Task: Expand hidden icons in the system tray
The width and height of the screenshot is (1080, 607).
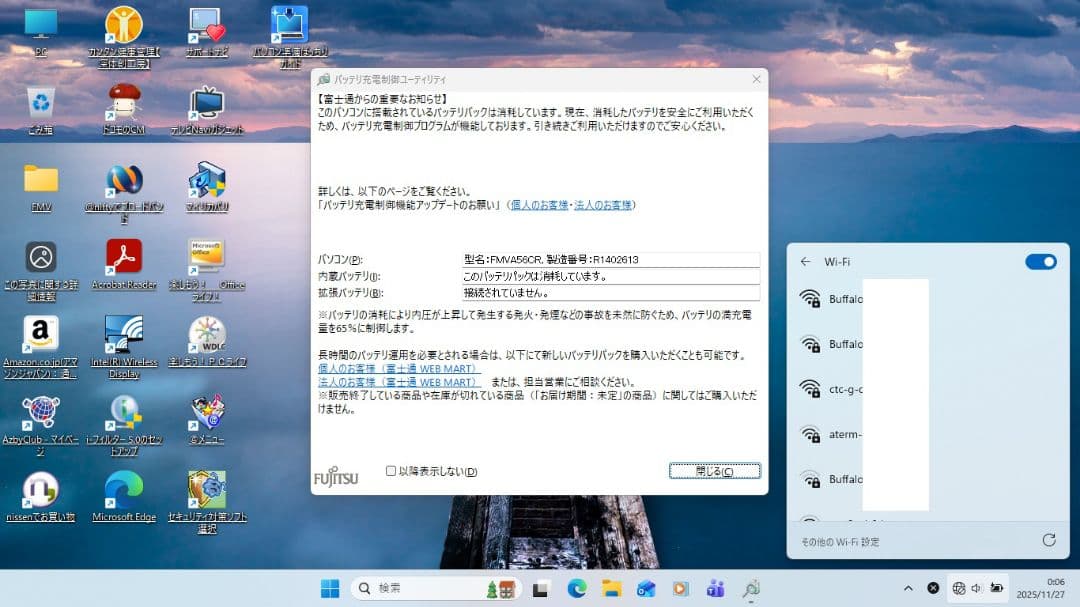Action: coord(908,588)
